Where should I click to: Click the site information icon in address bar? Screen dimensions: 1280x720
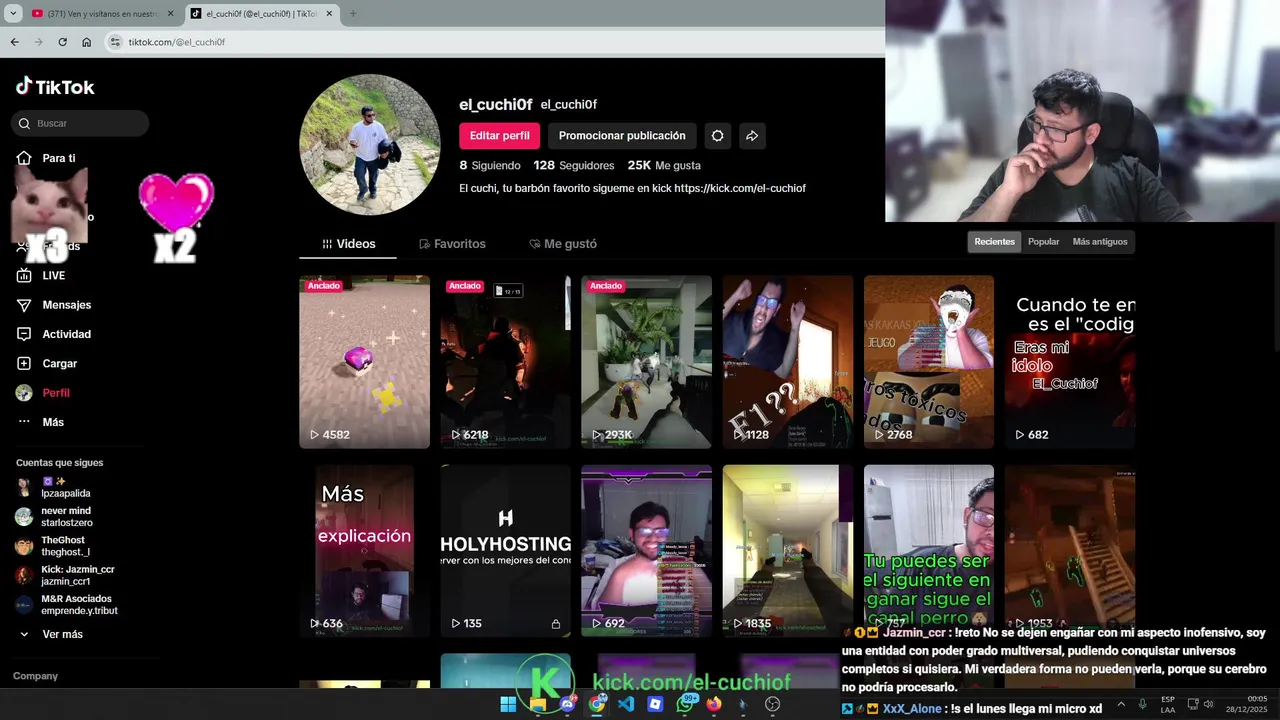coord(115,42)
